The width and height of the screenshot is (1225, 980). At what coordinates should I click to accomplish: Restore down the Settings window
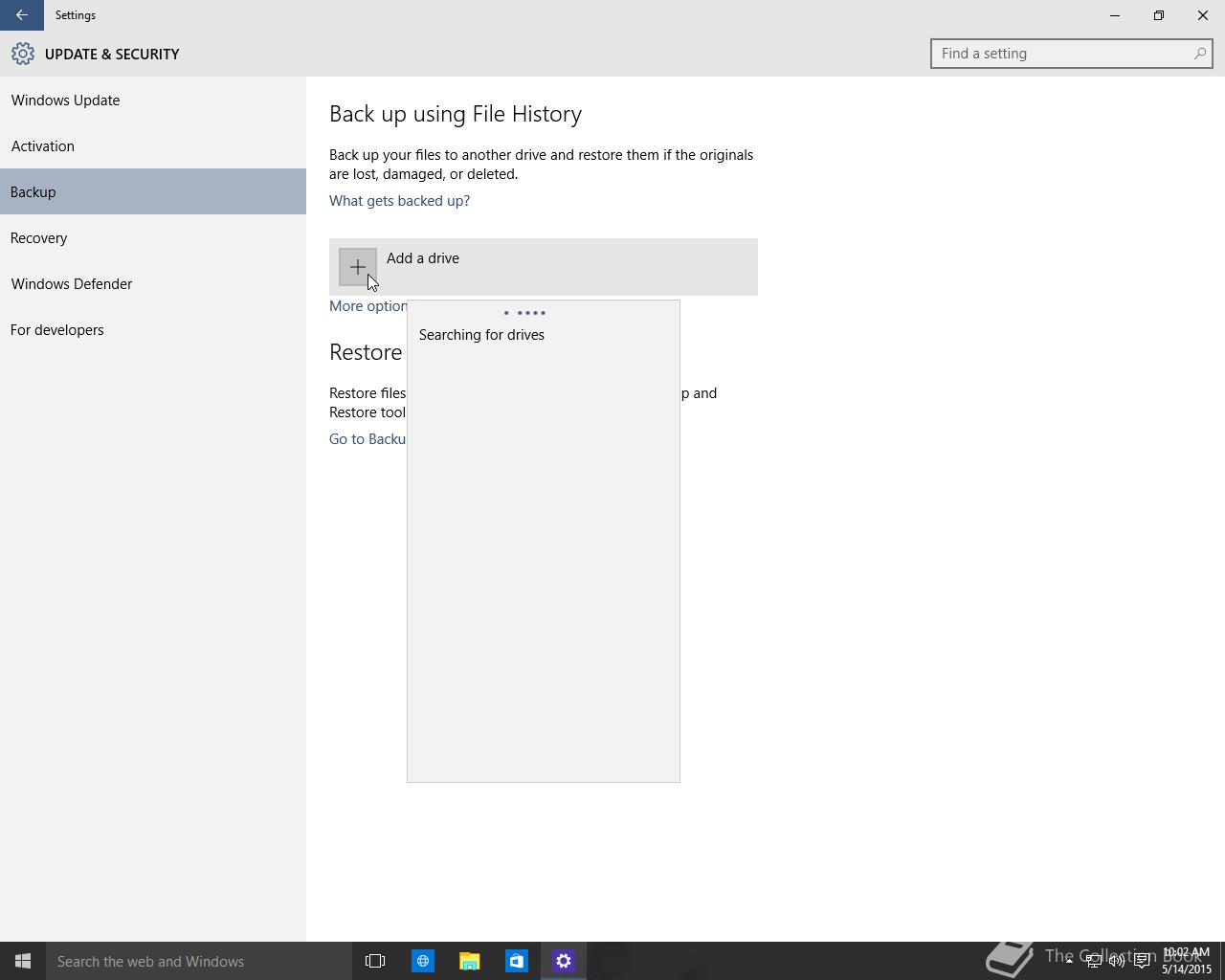[x=1159, y=15]
